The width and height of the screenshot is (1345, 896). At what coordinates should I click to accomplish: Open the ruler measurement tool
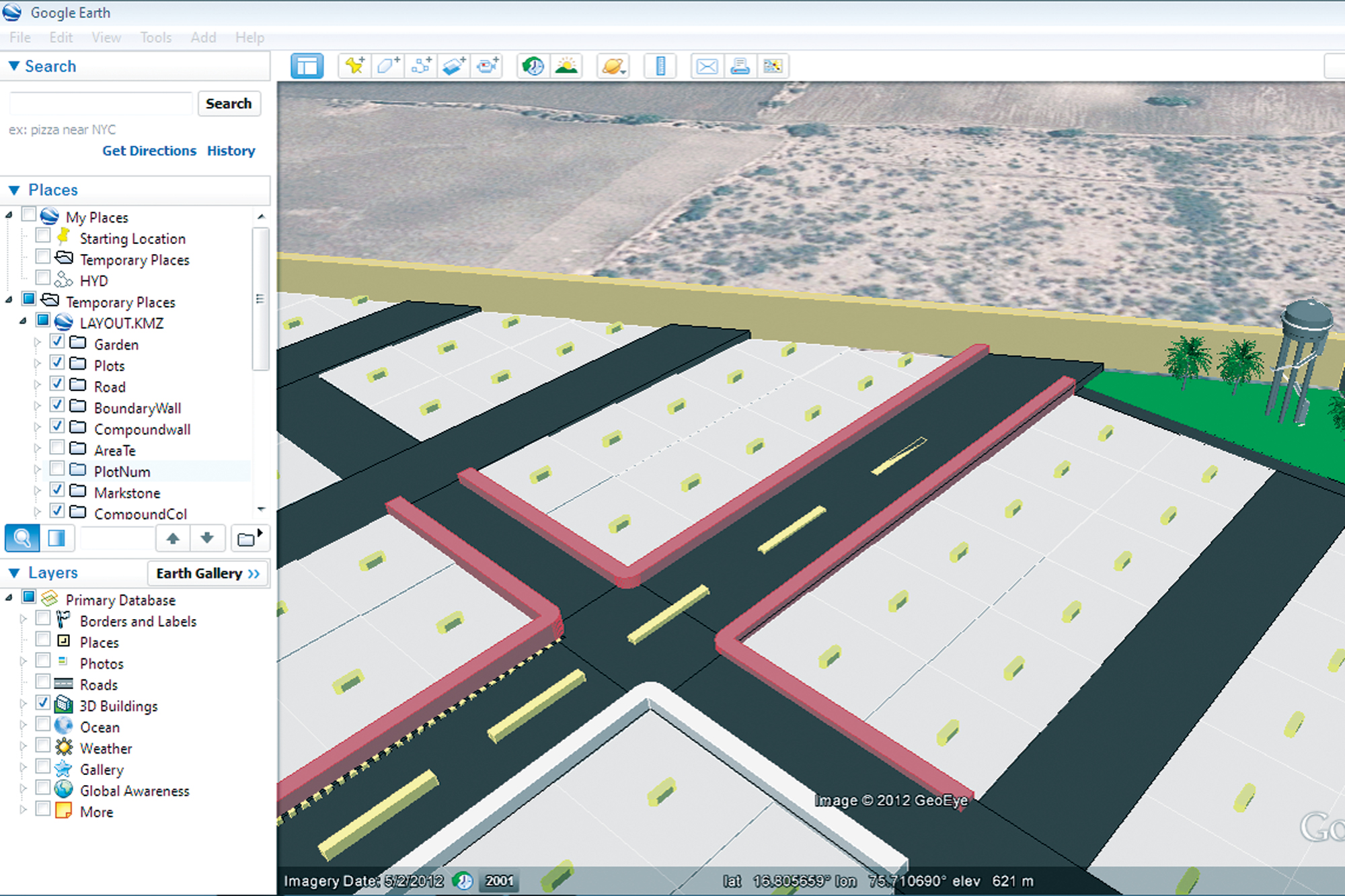click(660, 66)
